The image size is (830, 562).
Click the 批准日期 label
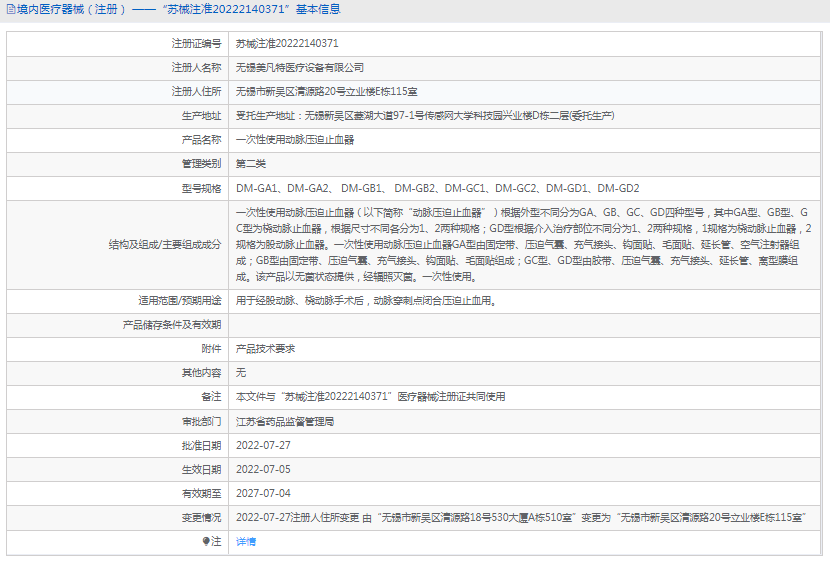(201, 445)
